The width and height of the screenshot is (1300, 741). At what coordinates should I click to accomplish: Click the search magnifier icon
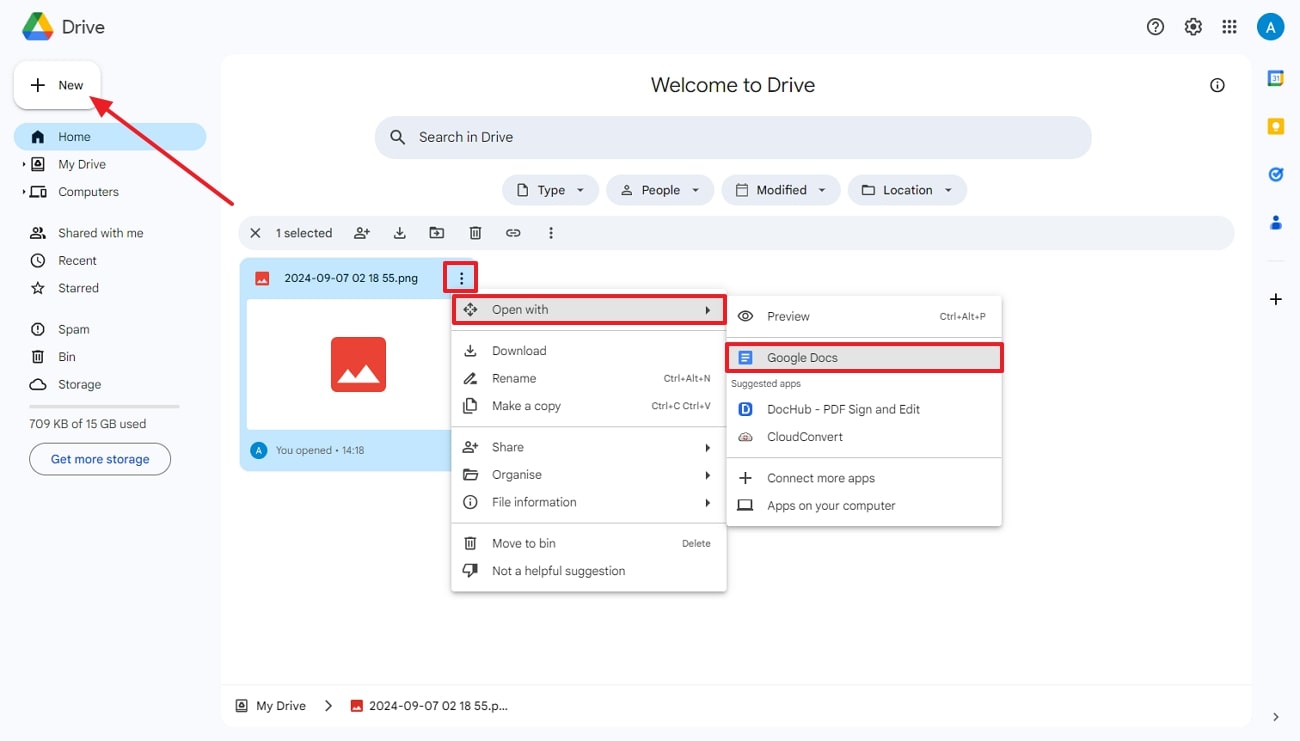point(398,137)
